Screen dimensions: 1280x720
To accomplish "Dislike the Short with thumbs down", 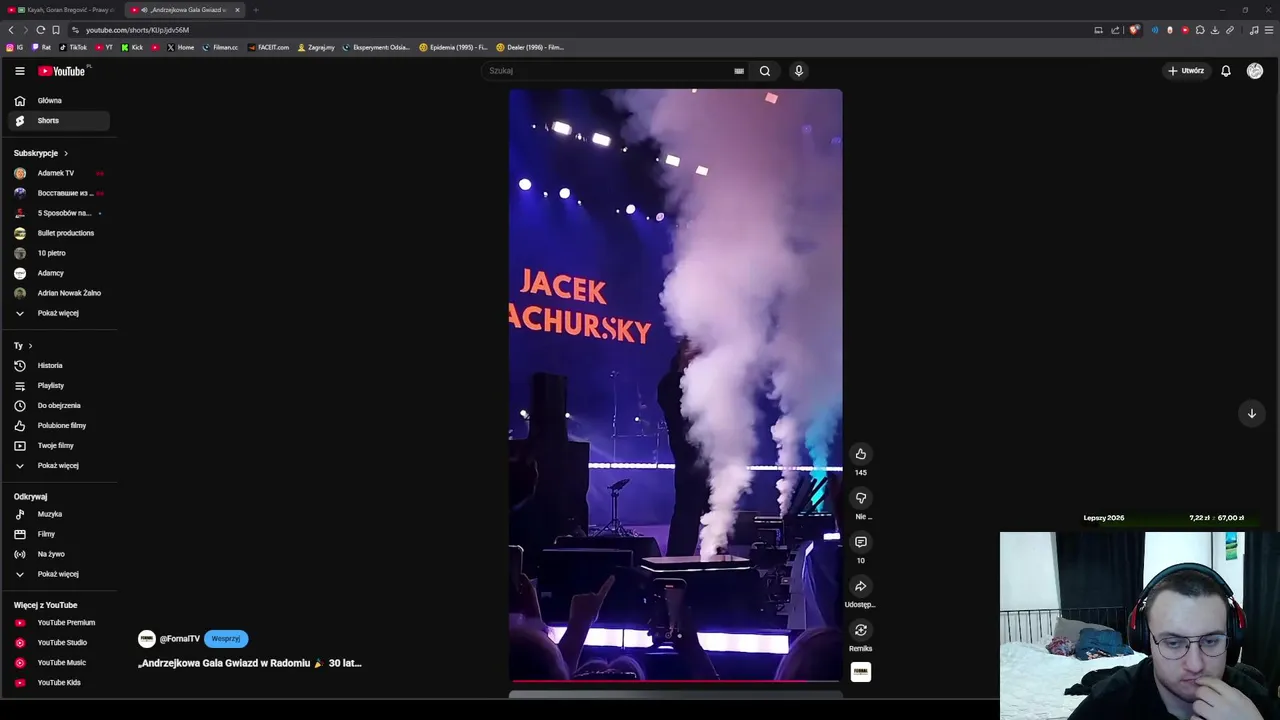I will click(861, 498).
